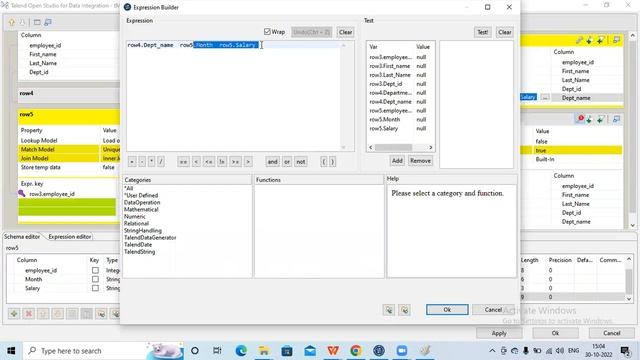Select the TalendString category
This screenshot has width=640, height=360.
click(x=140, y=251)
